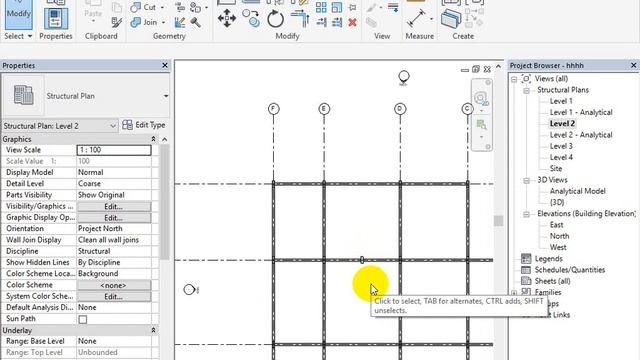Open the {3D} view
This screenshot has height=360, width=640.
557,202
